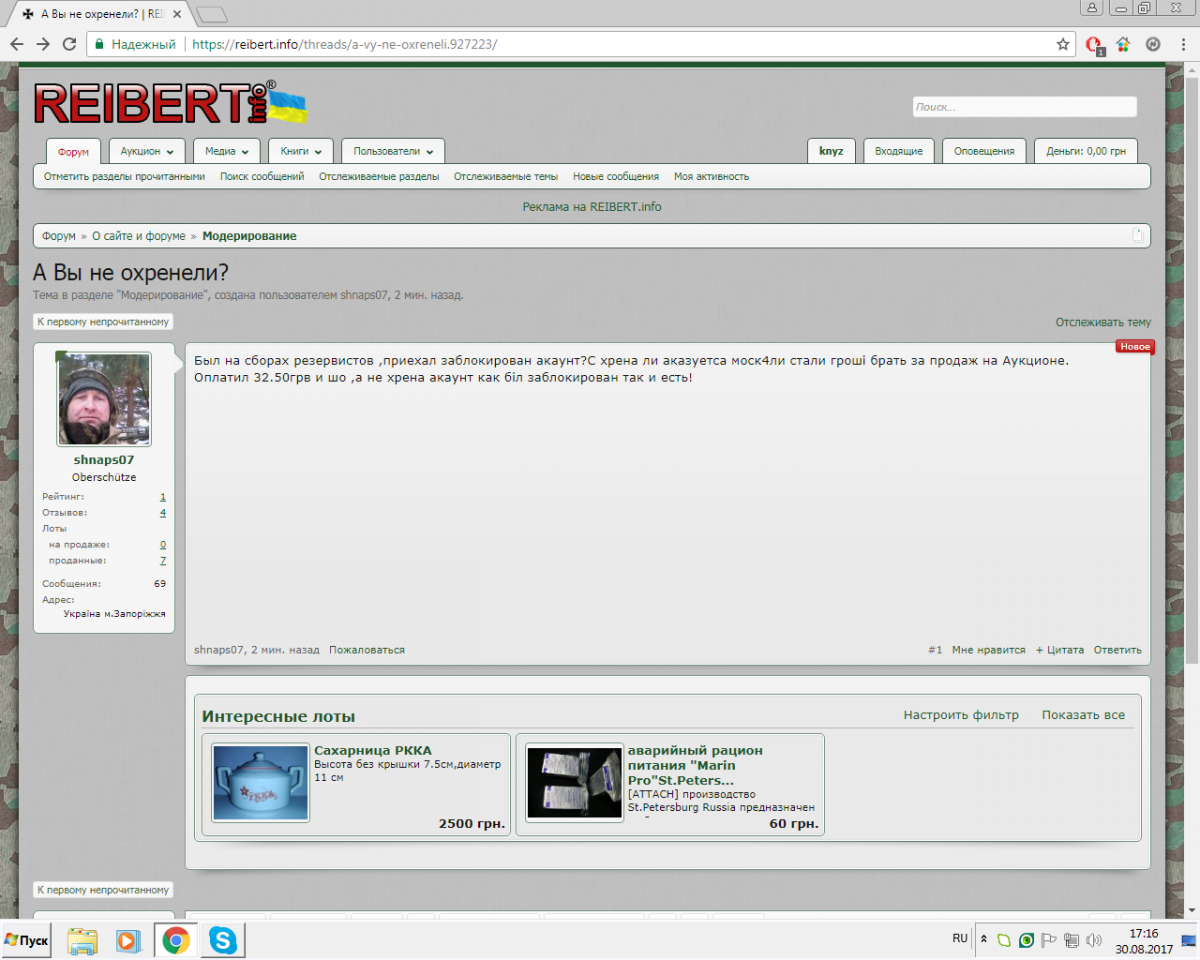1200x960 pixels.
Task: Click the Отслеживать тему link
Action: (x=1102, y=322)
